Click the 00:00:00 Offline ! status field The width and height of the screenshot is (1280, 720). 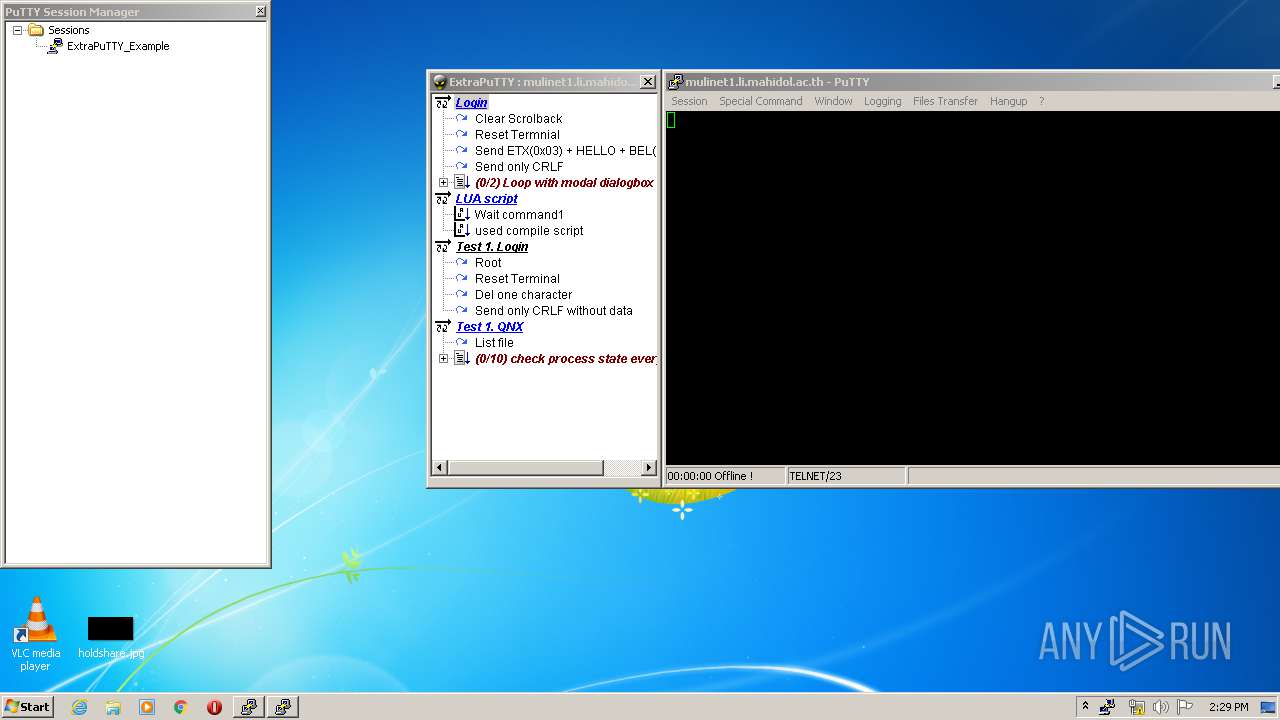[x=725, y=476]
